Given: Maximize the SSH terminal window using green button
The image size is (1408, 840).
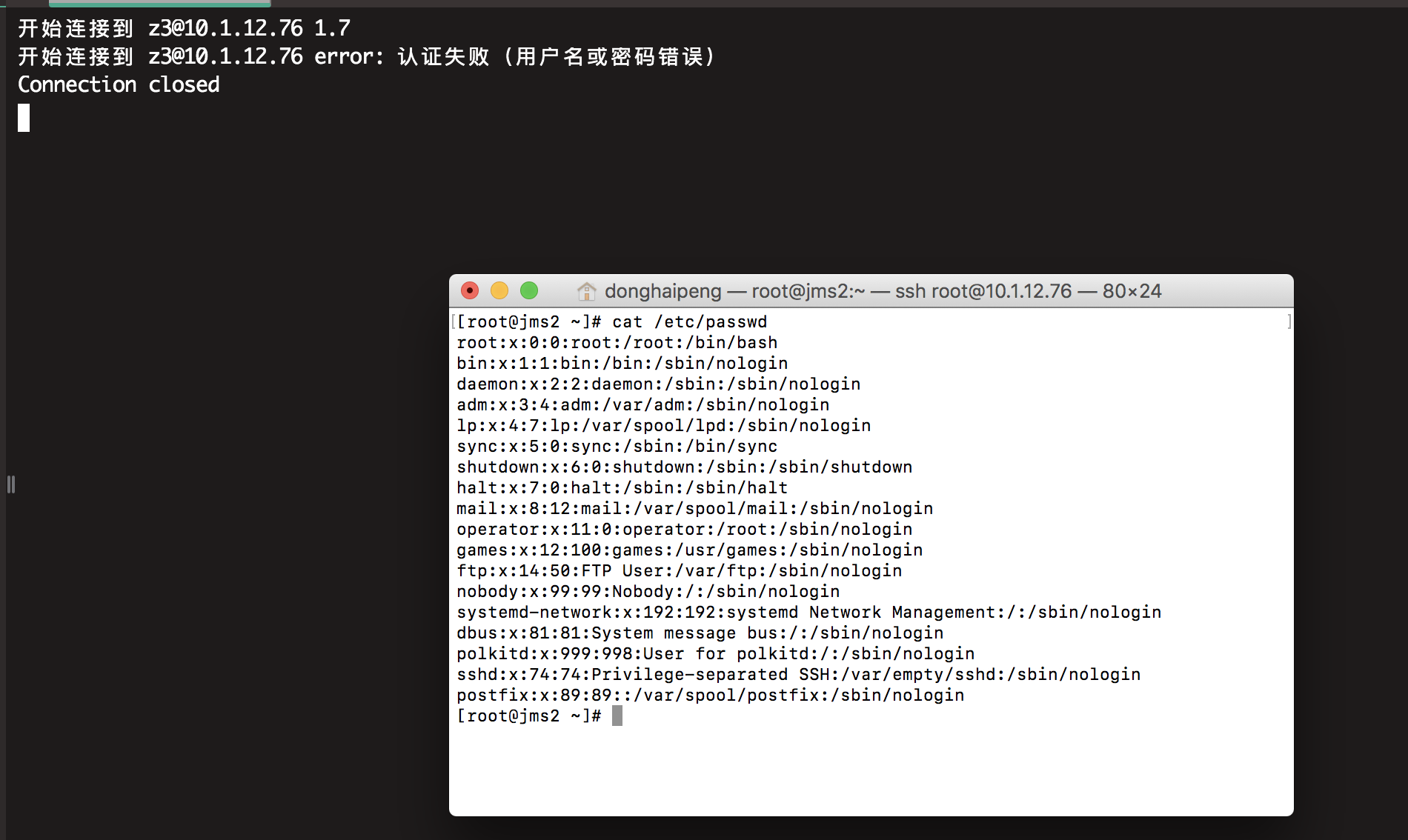Looking at the screenshot, I should pos(529,290).
